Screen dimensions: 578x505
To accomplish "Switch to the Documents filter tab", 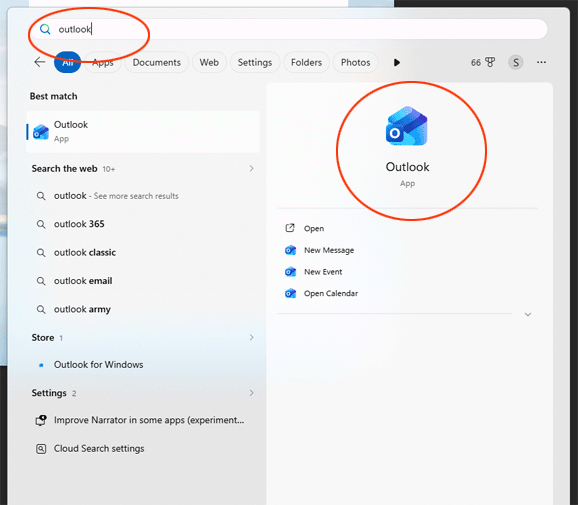I will click(157, 62).
